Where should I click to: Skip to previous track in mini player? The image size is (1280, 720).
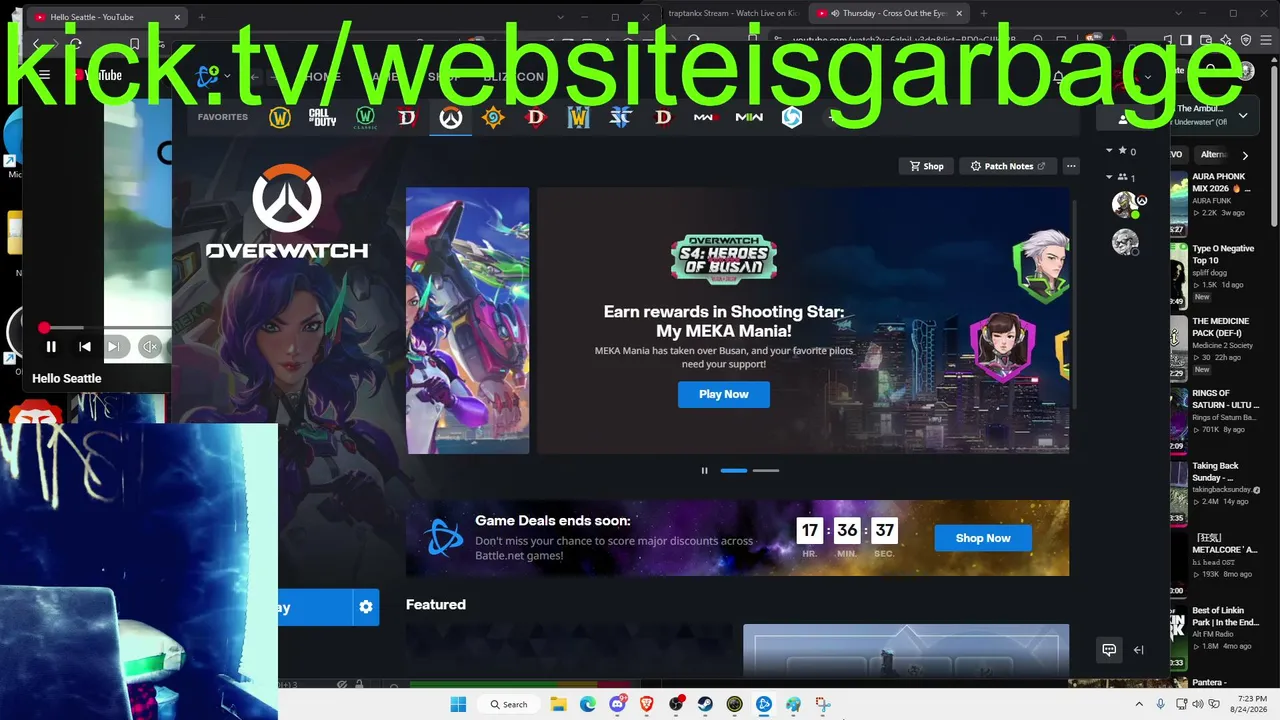pos(85,347)
